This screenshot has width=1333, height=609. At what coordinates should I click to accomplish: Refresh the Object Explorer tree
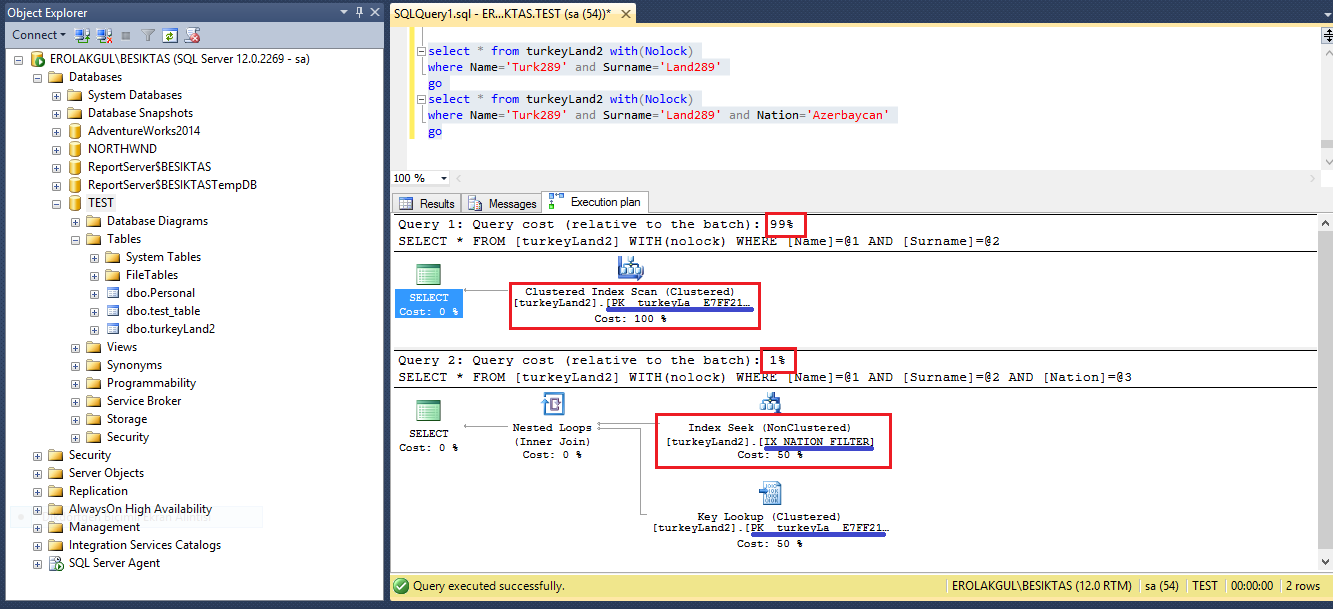point(170,35)
